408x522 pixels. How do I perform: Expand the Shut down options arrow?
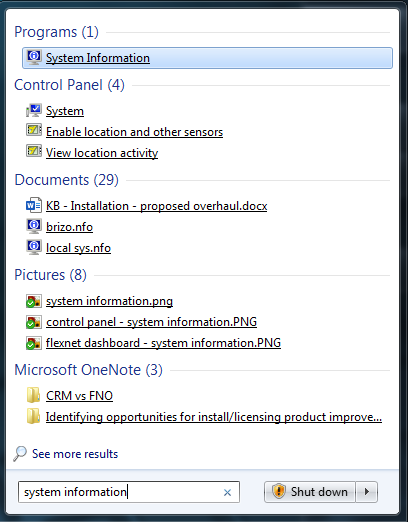pyautogui.click(x=367, y=492)
